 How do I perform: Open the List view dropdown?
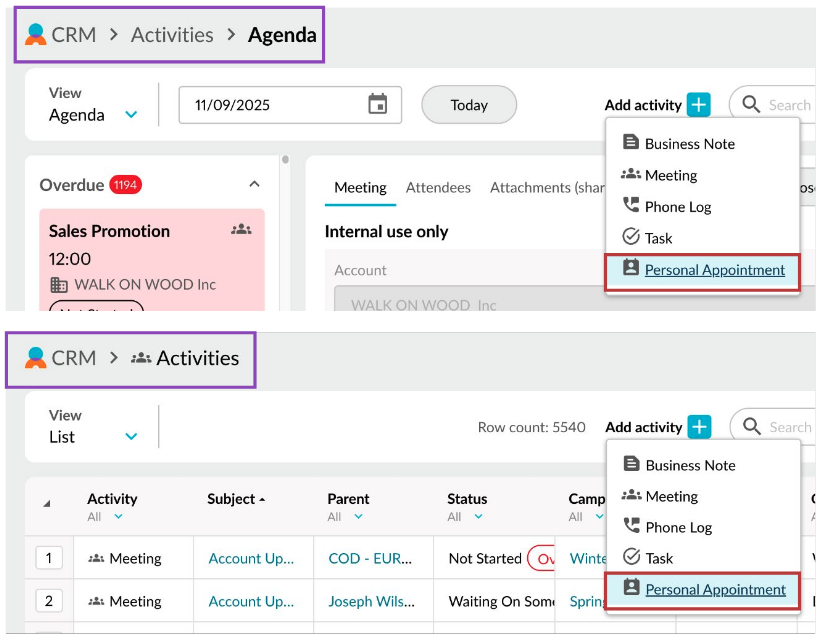pyautogui.click(x=131, y=437)
